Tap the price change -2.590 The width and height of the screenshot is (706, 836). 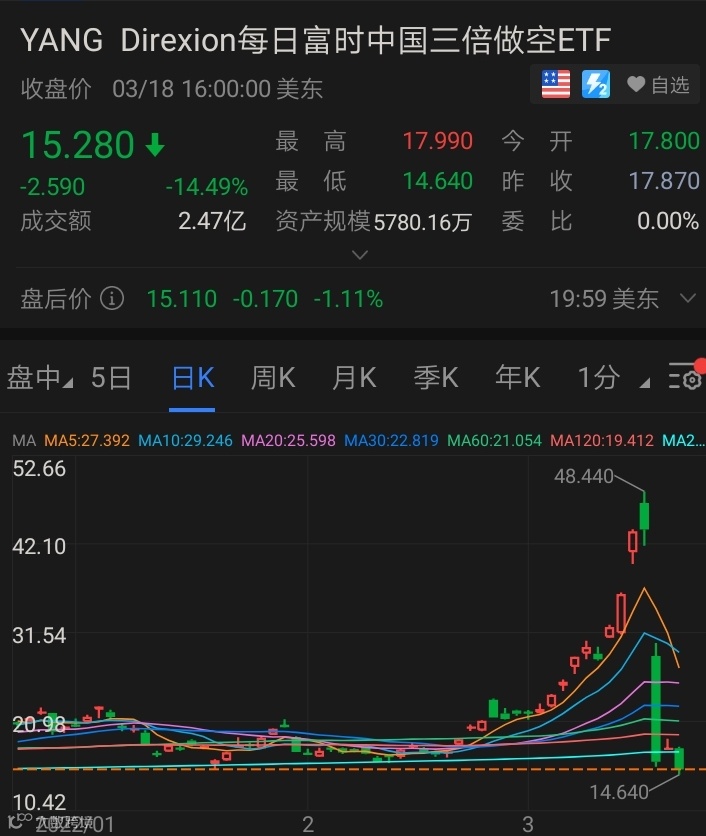coord(52,187)
